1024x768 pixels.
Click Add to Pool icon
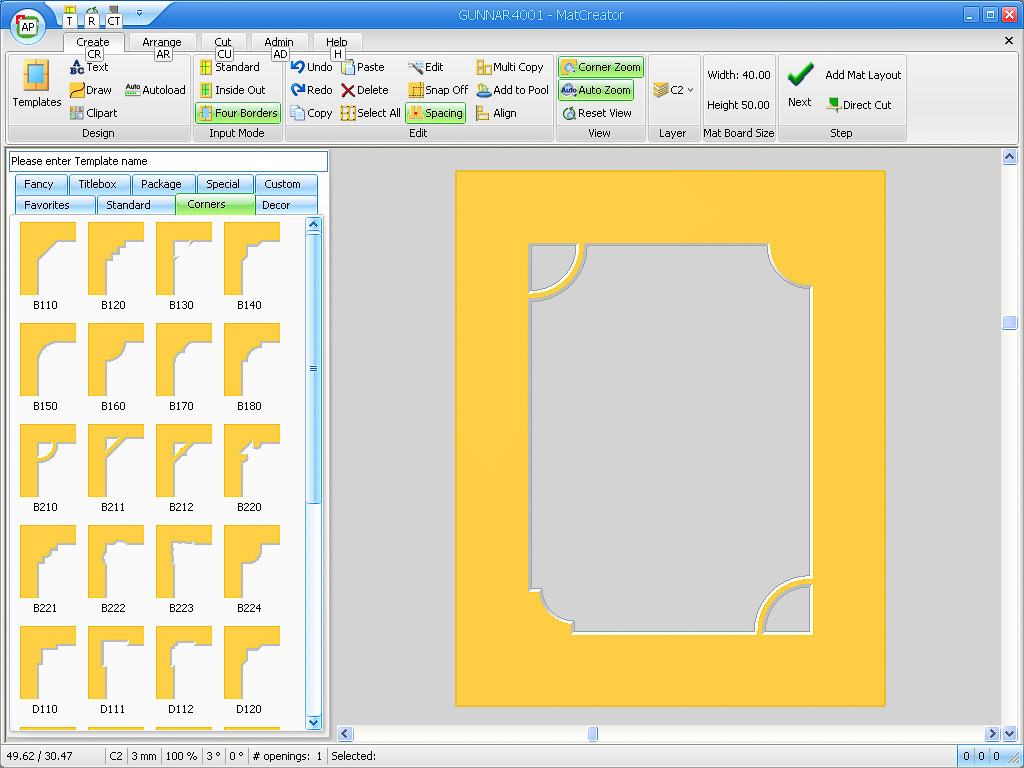pyautogui.click(x=483, y=90)
